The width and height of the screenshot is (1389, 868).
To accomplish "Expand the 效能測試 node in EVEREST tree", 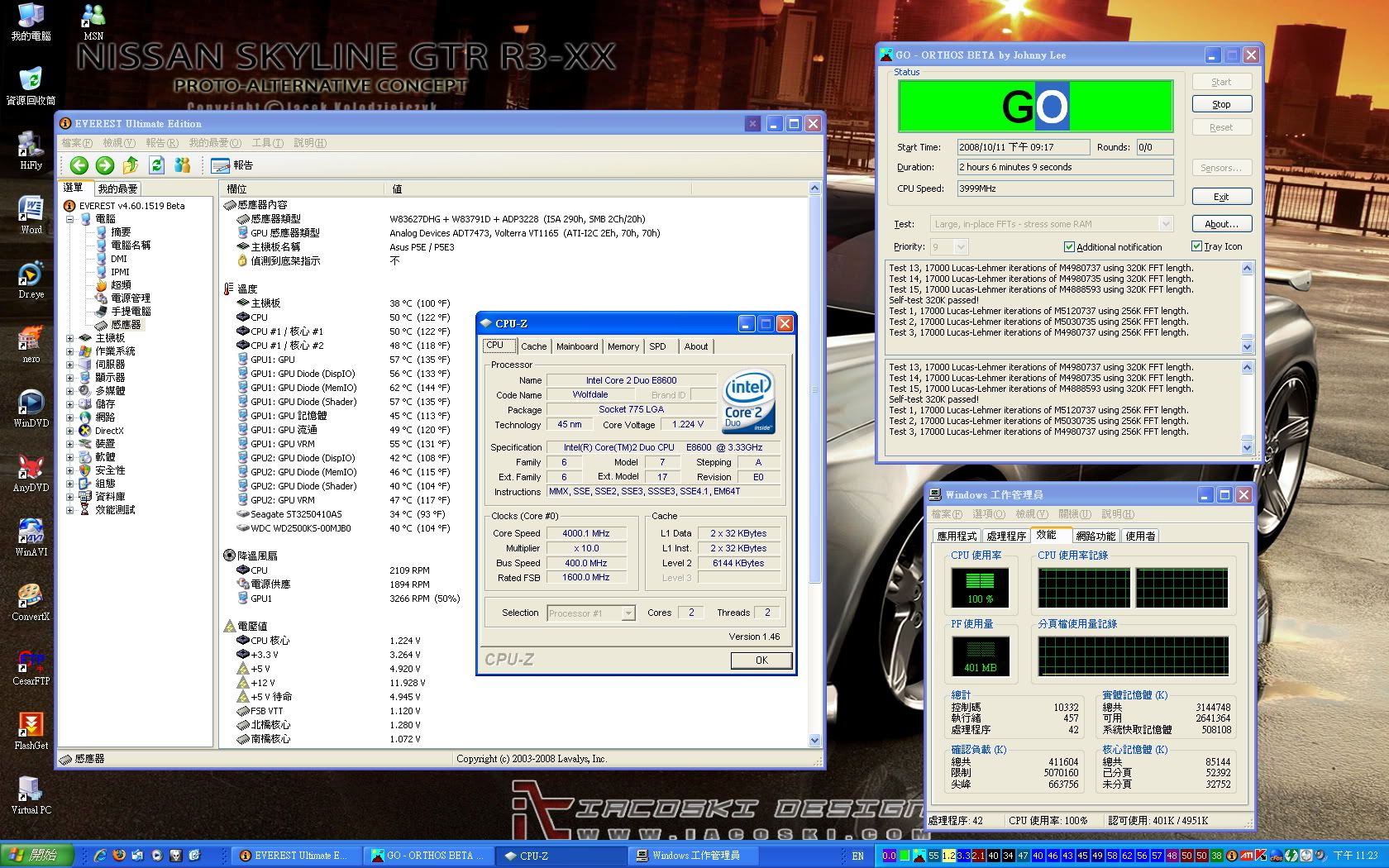I will pos(70,510).
